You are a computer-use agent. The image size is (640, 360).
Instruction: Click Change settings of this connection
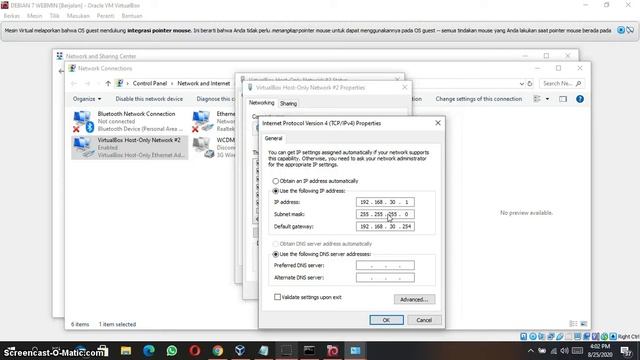(x=478, y=99)
